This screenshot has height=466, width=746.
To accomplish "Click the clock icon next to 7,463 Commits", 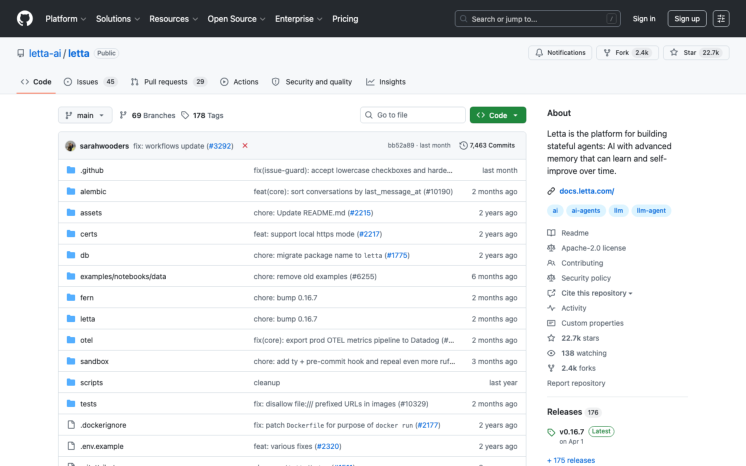I will 463,146.
